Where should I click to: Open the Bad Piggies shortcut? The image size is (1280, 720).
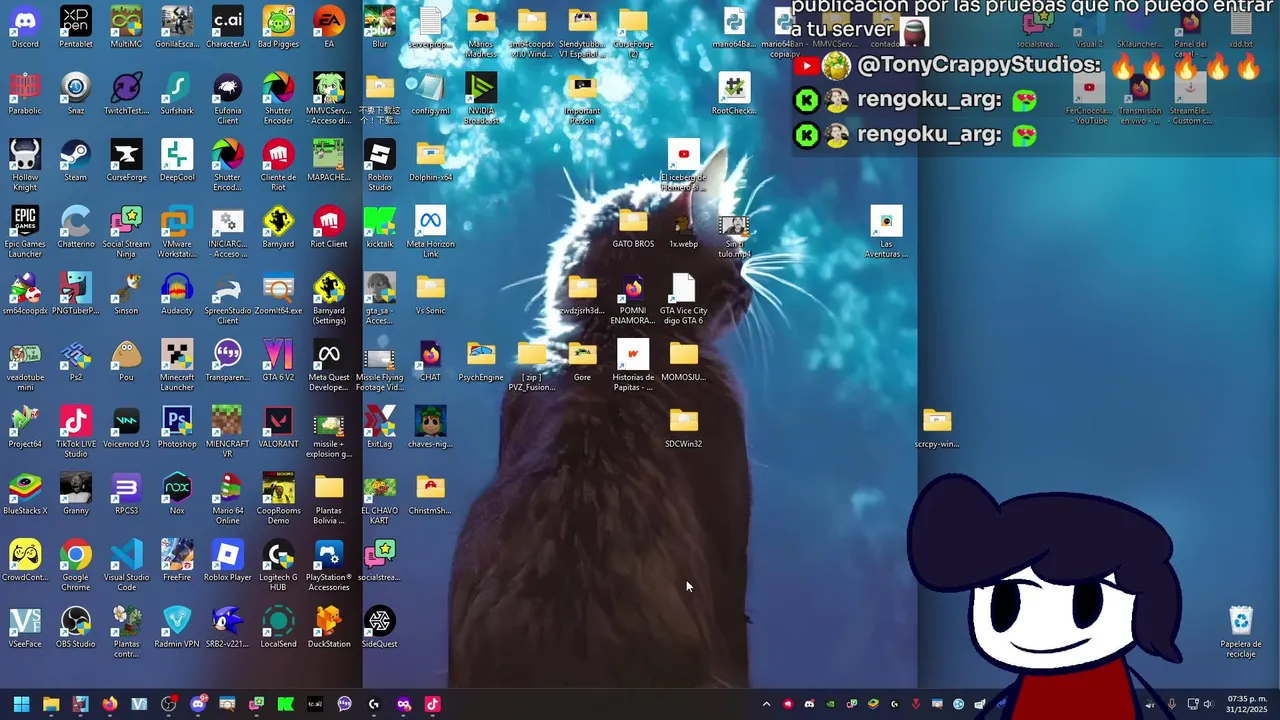tap(278, 27)
